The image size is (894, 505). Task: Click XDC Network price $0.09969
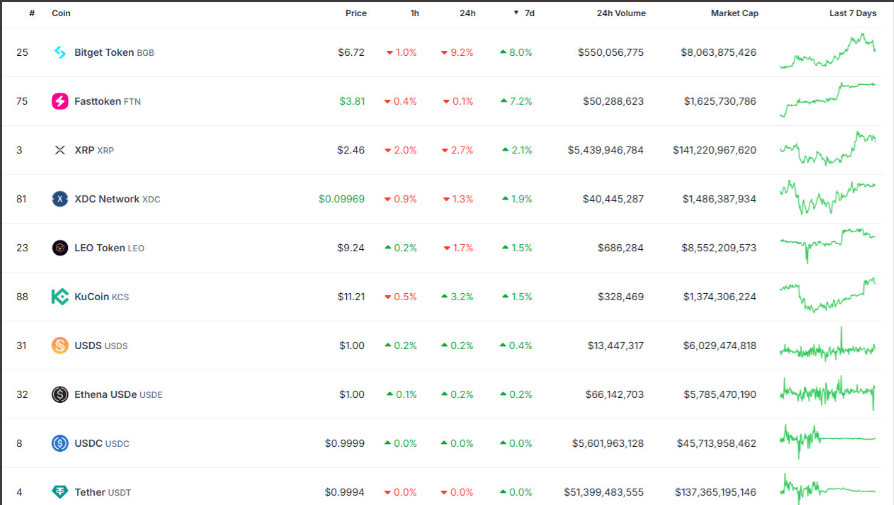click(342, 199)
